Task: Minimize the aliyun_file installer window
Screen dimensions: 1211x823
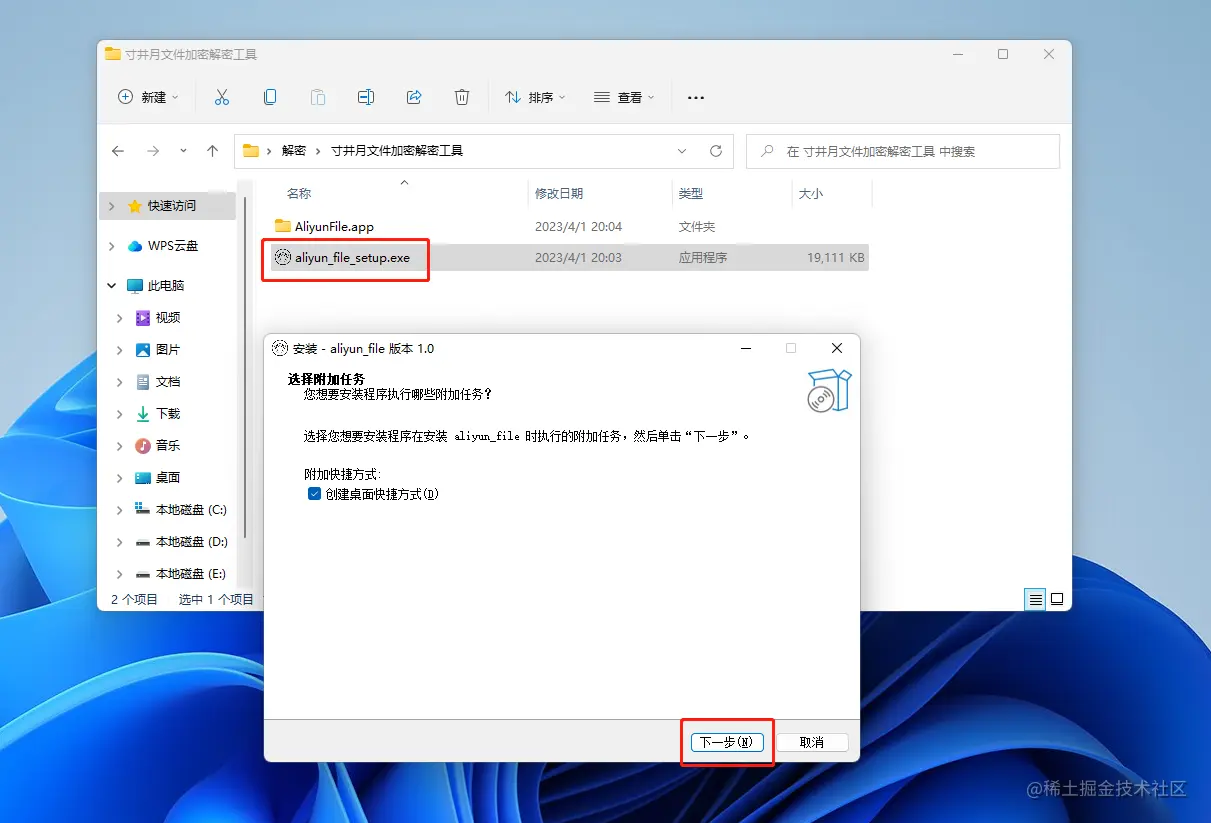Action: tap(746, 348)
